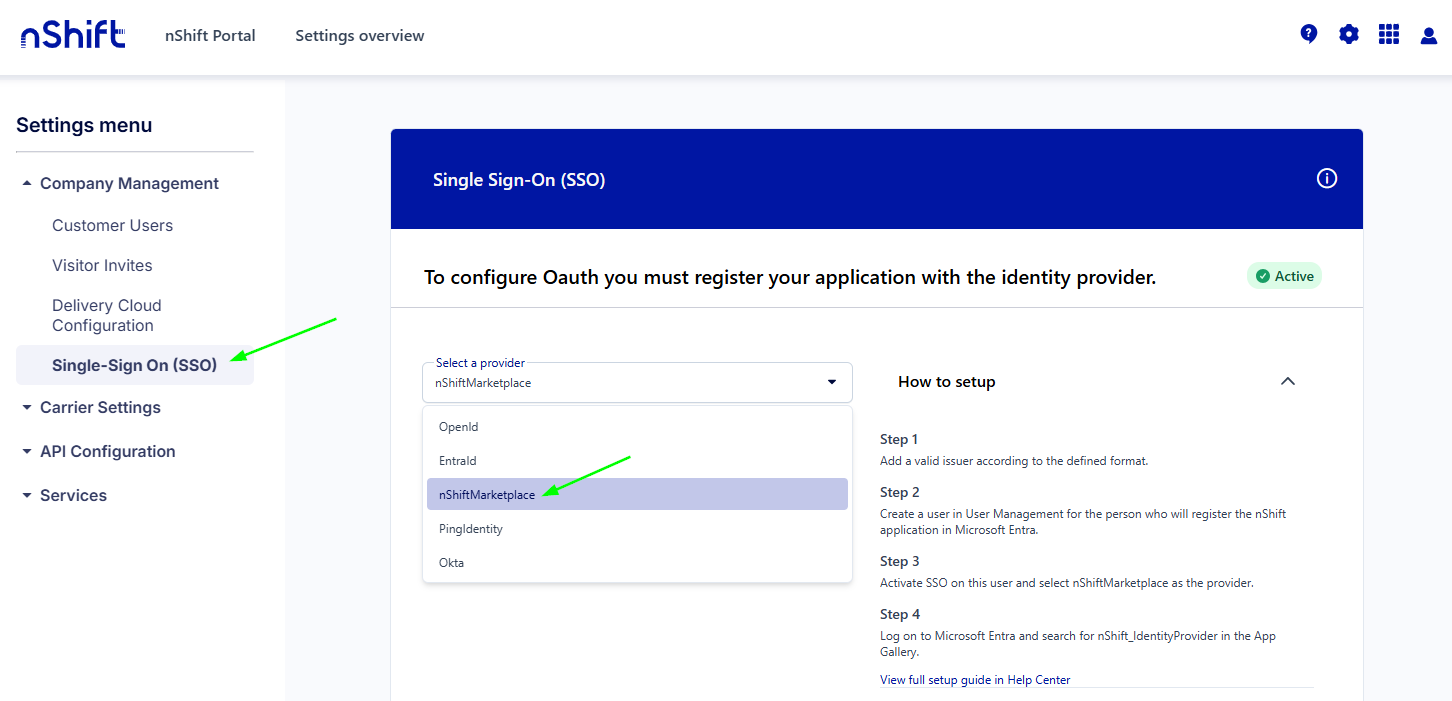Screen dimensions: 1452x701
Task: Select the PingIdentity provider option
Action: (470, 528)
